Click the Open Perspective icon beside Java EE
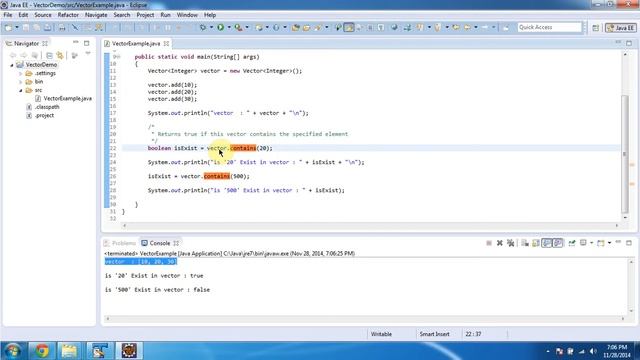This screenshot has width=640, height=360. [x=596, y=27]
